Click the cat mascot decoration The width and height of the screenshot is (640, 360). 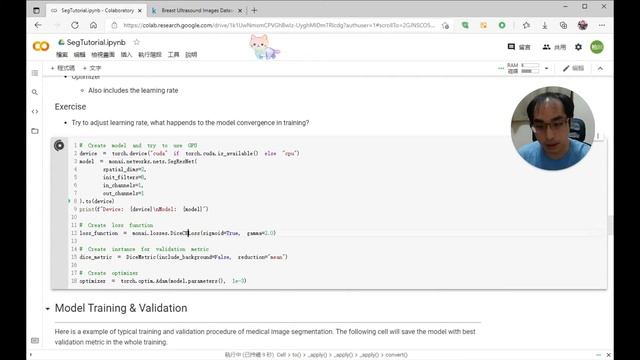[264, 47]
